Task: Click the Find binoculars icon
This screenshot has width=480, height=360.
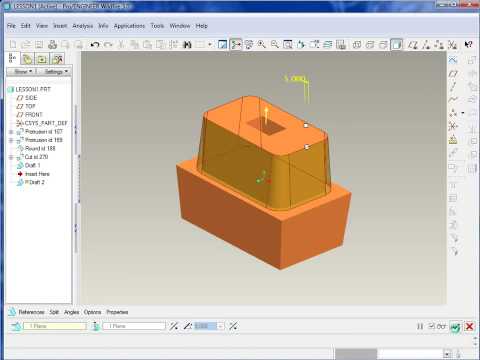Action: [x=188, y=44]
